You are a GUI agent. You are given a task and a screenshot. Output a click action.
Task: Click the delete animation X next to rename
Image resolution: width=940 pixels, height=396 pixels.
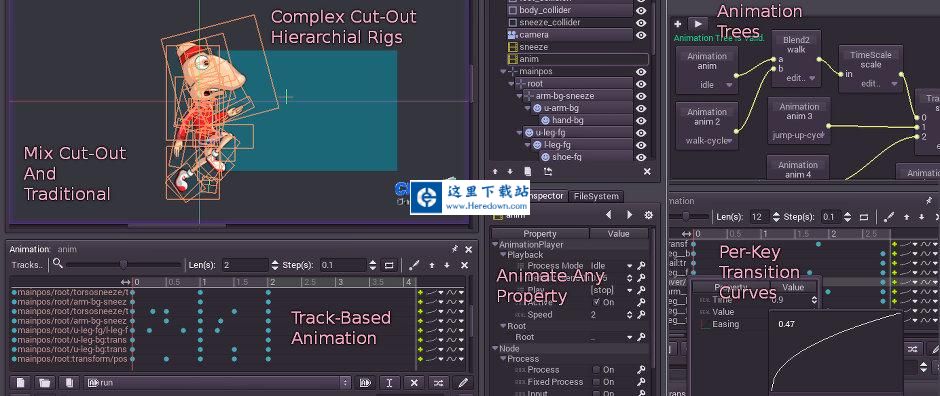[414, 382]
